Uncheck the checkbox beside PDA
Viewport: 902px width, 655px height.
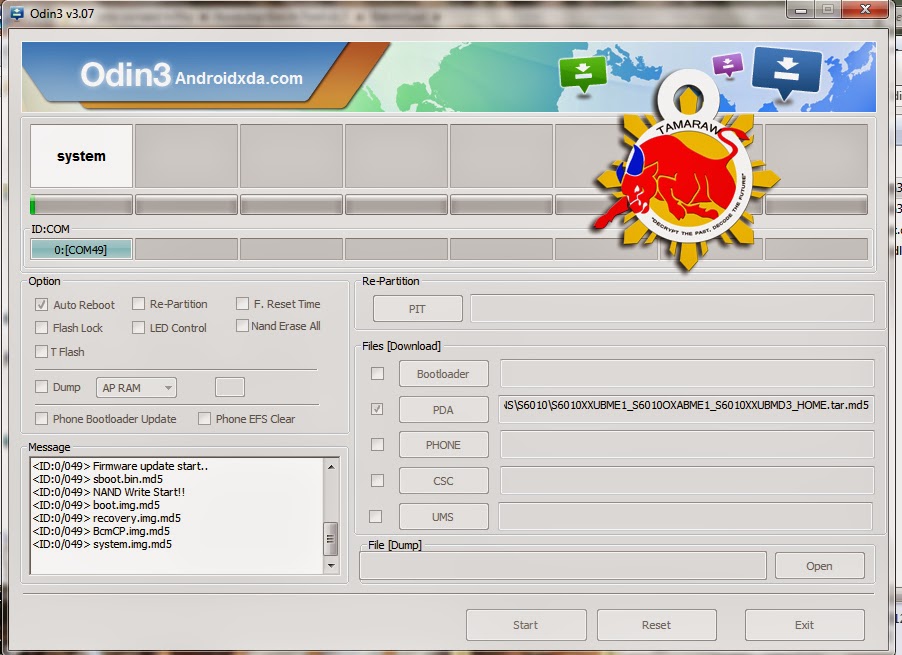tap(377, 409)
